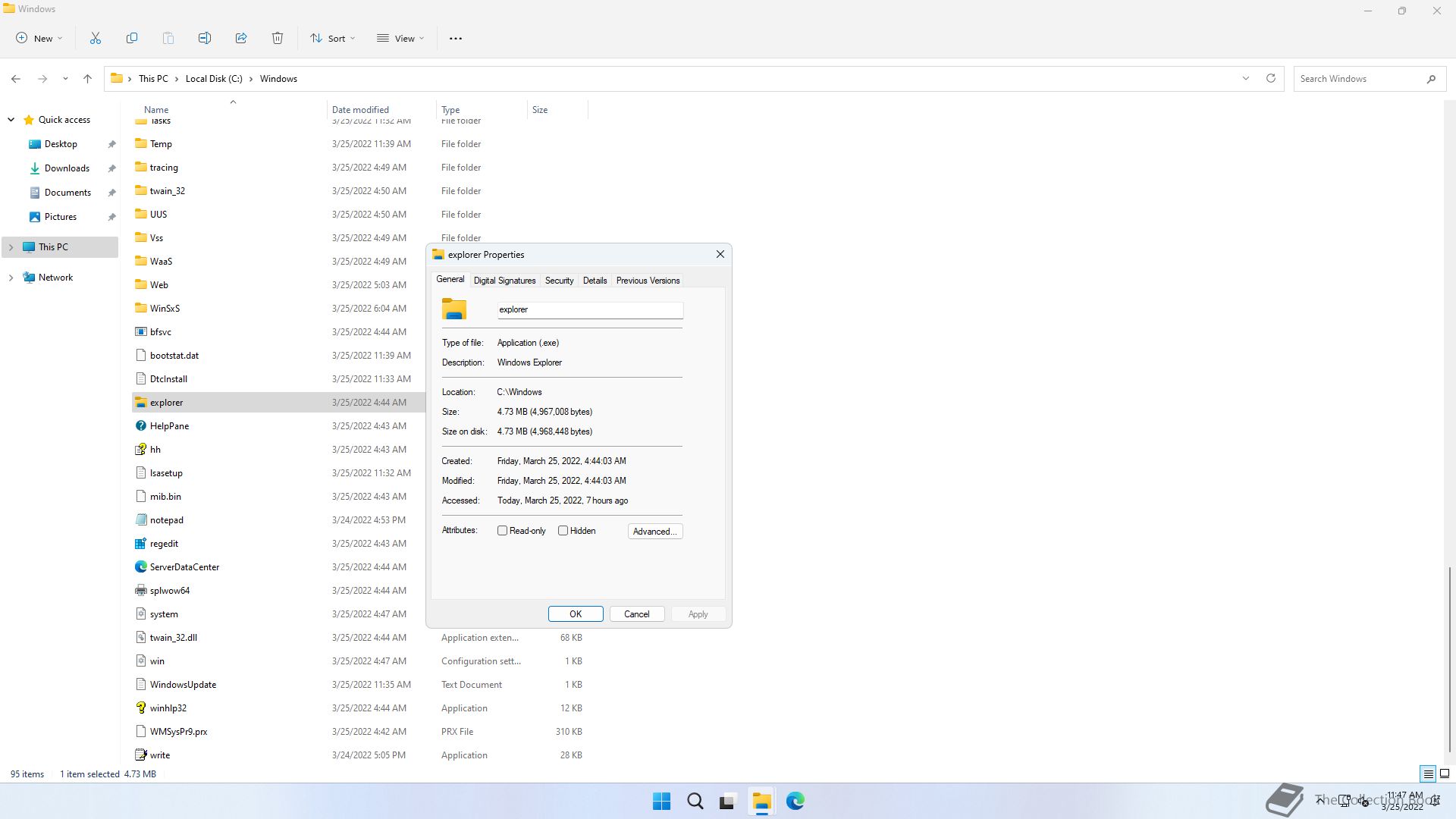This screenshot has width=1456, height=819.
Task: Expand the Network tree node
Action: (11, 278)
